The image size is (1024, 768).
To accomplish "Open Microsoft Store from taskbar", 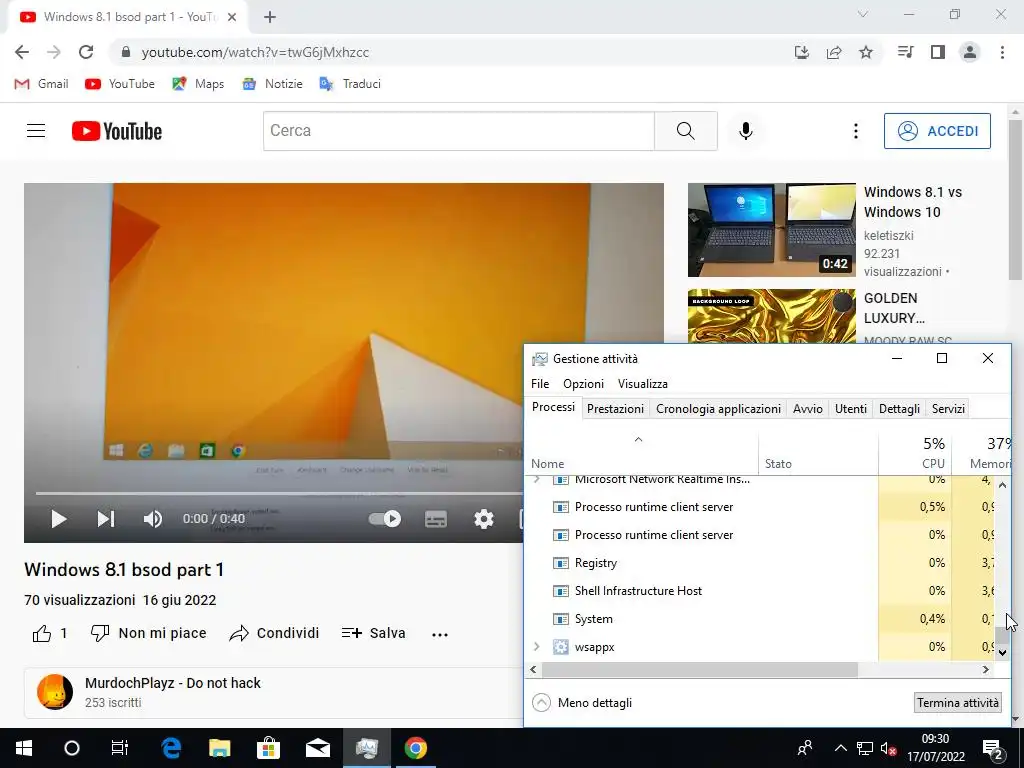I will [x=268, y=748].
